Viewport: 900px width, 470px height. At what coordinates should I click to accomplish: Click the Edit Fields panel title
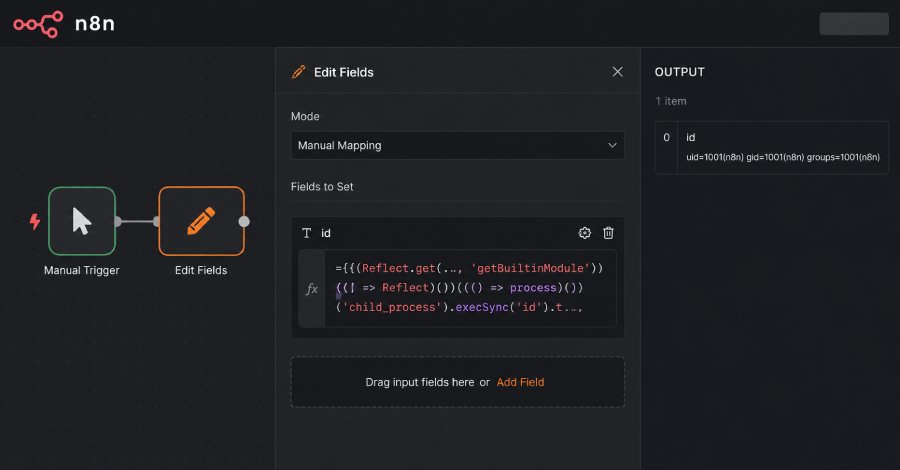344,72
